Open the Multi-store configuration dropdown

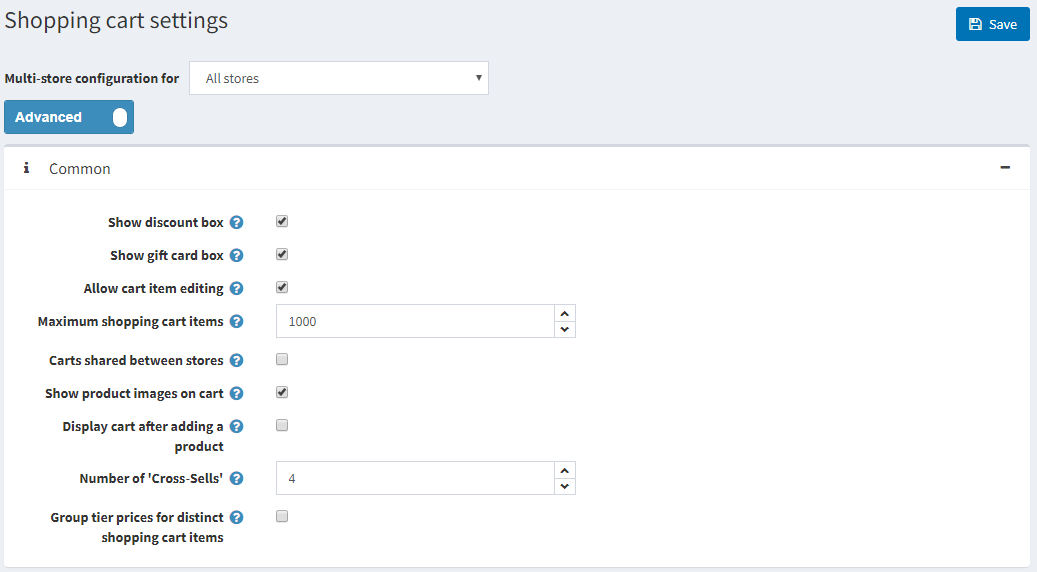pyautogui.click(x=338, y=78)
